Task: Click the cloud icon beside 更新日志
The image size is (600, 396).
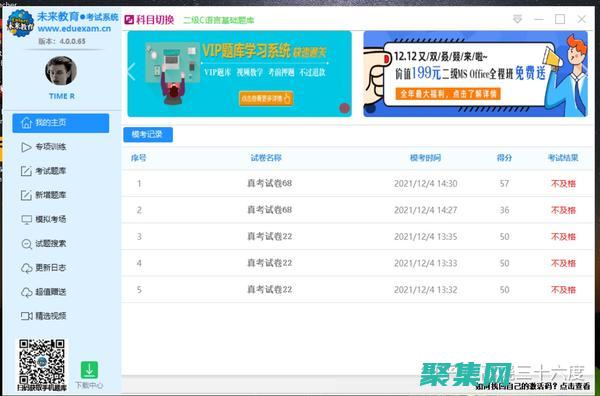Action: tap(26, 268)
